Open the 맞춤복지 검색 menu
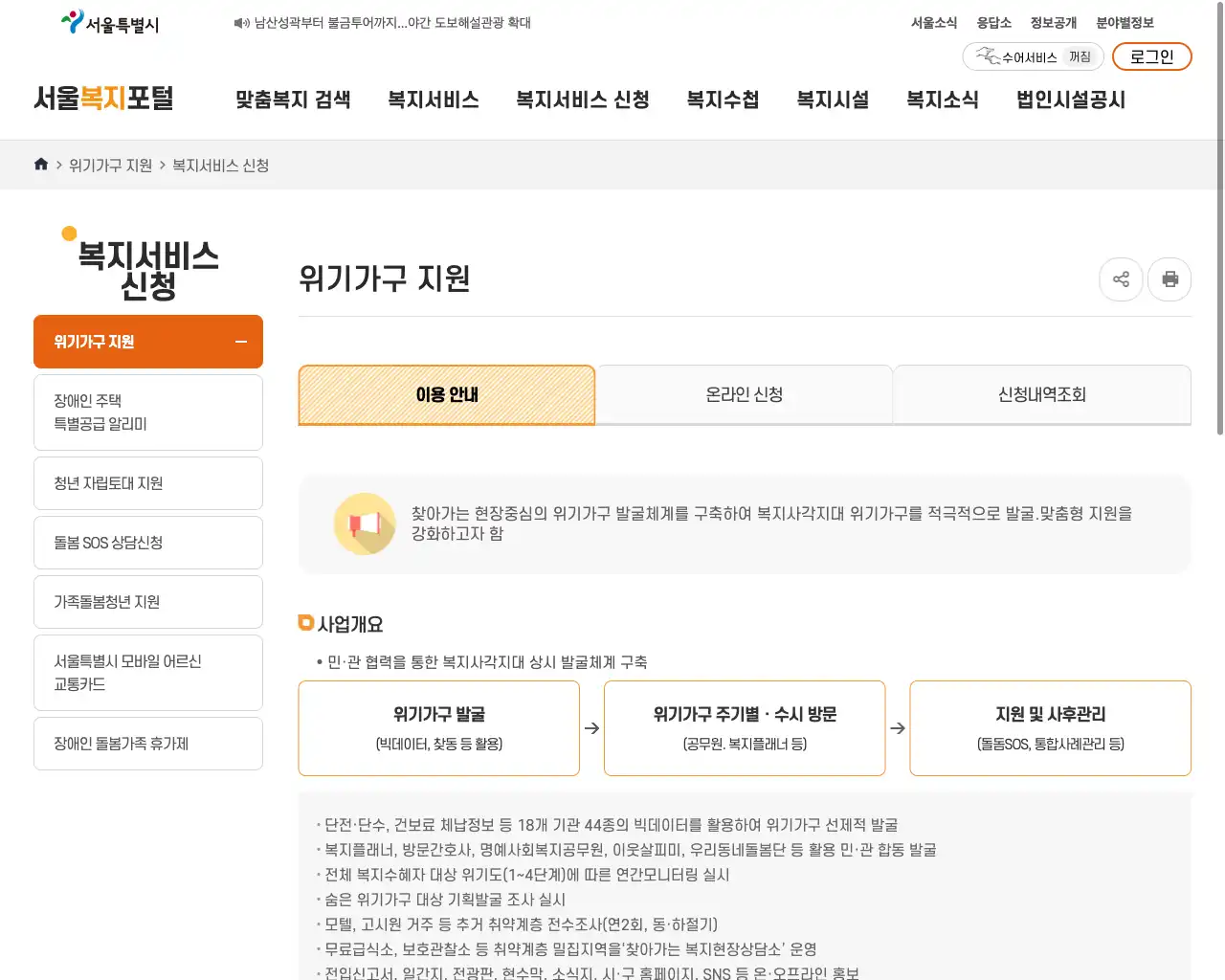Viewport: 1225px width, 980px height. (x=293, y=100)
